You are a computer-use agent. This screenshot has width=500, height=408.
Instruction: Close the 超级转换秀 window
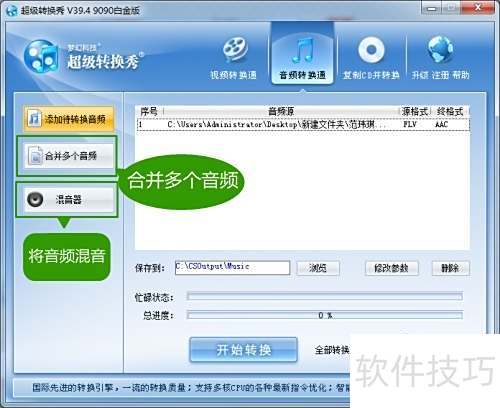478,7
